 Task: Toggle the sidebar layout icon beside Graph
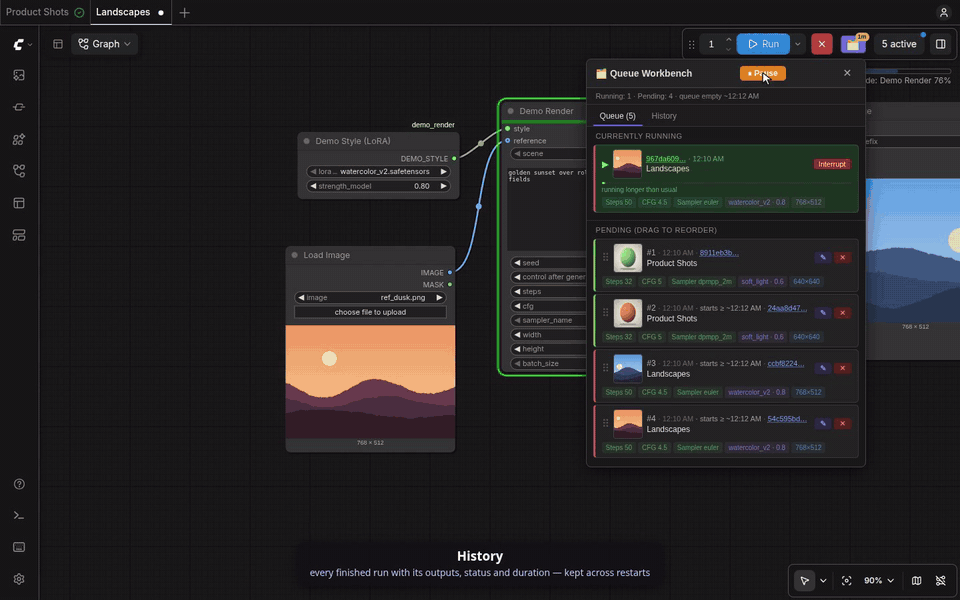pos(58,44)
